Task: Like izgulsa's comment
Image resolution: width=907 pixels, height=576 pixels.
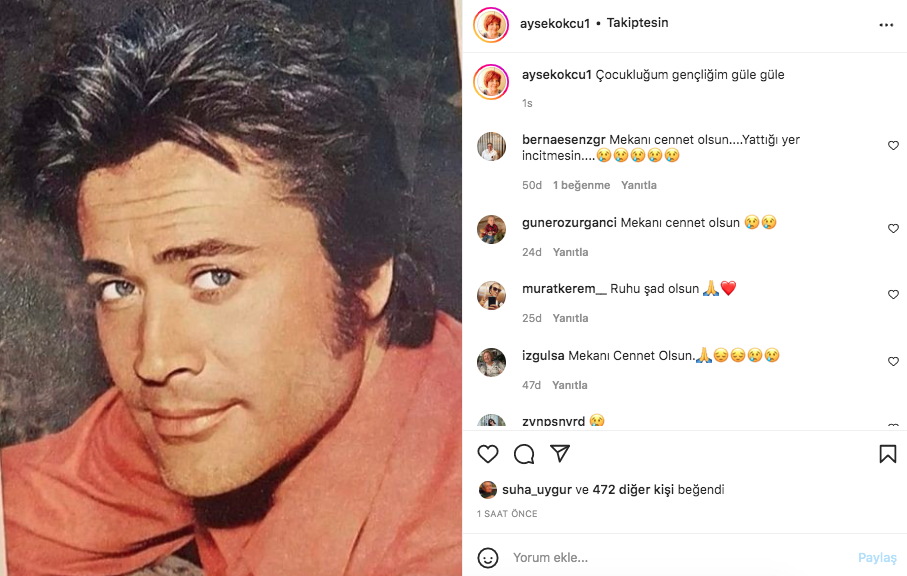Action: point(893,362)
